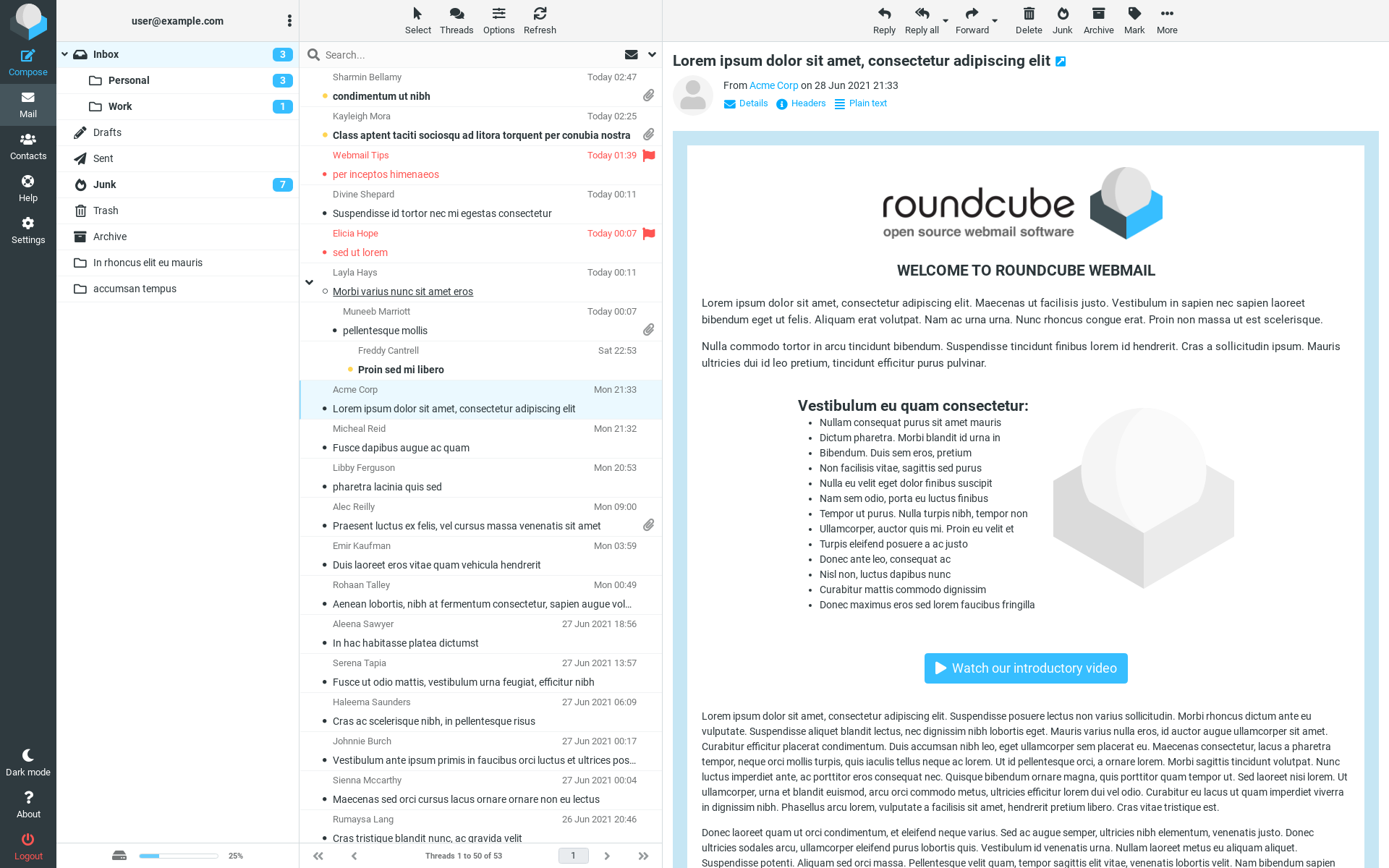
Task: Click Watch our introductory video button
Action: (x=1025, y=668)
